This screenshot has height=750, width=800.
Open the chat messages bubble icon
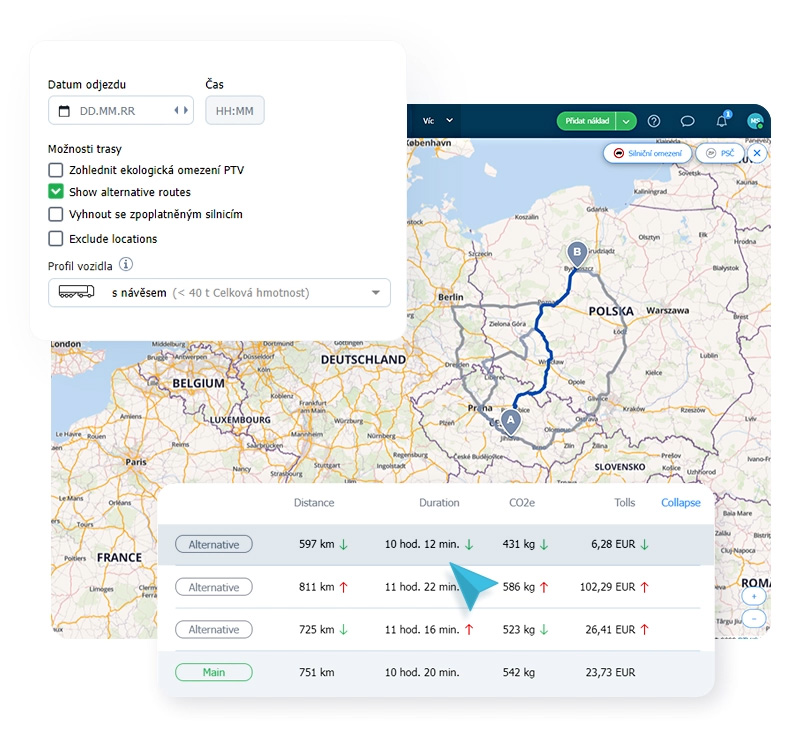point(687,121)
